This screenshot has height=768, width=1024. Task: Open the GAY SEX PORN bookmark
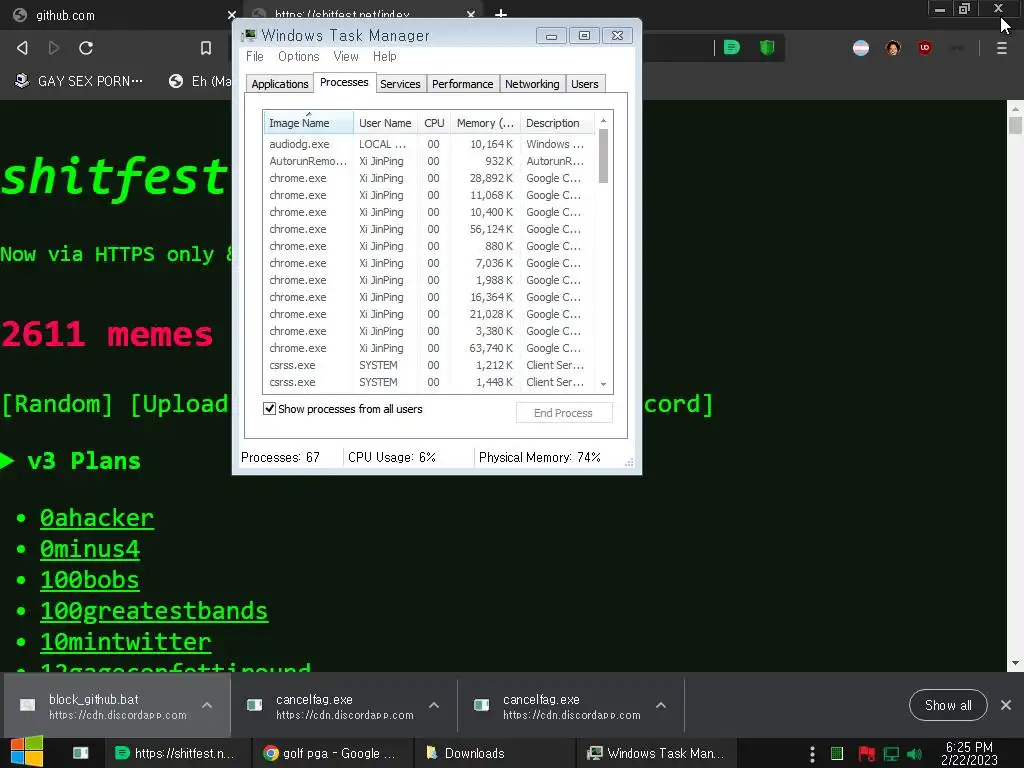pyautogui.click(x=79, y=81)
